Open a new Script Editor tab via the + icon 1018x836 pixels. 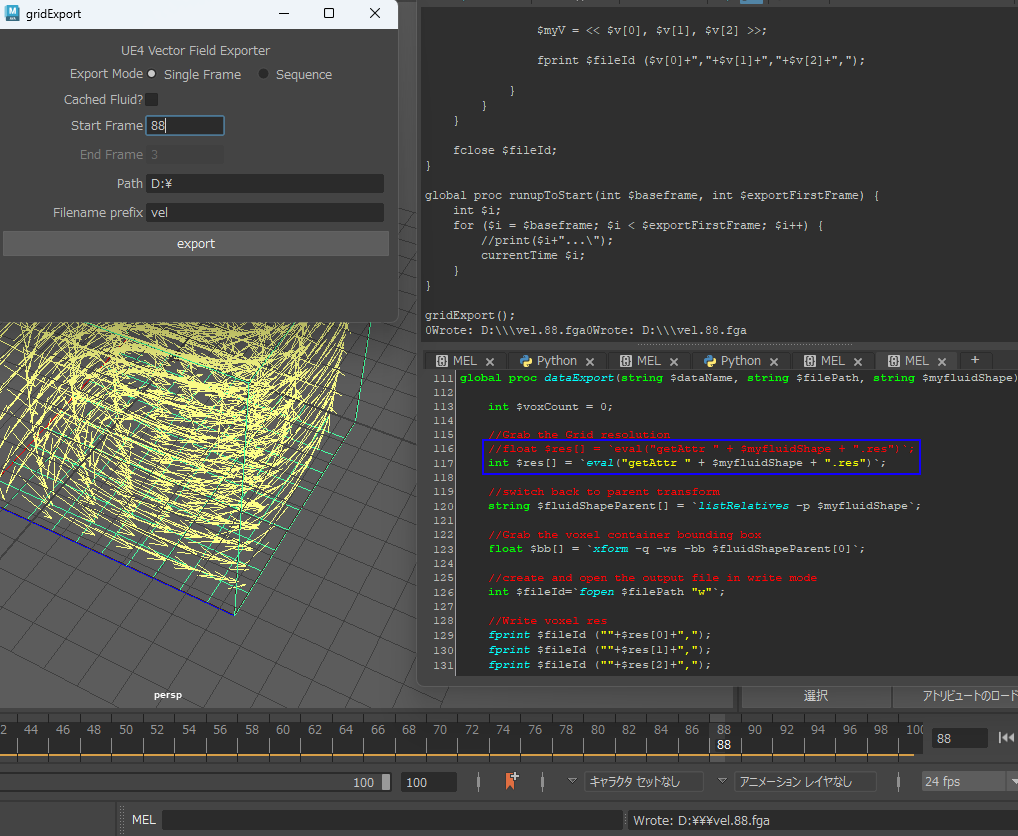pyautogui.click(x=975, y=360)
